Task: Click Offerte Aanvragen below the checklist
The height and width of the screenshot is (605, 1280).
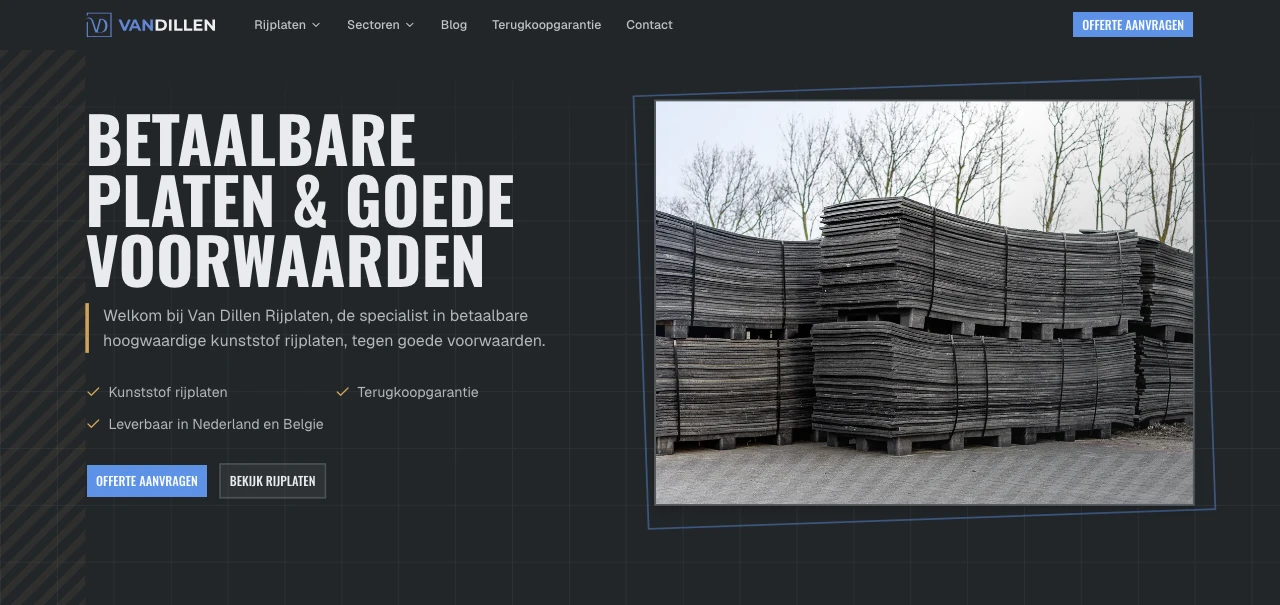Action: point(147,481)
